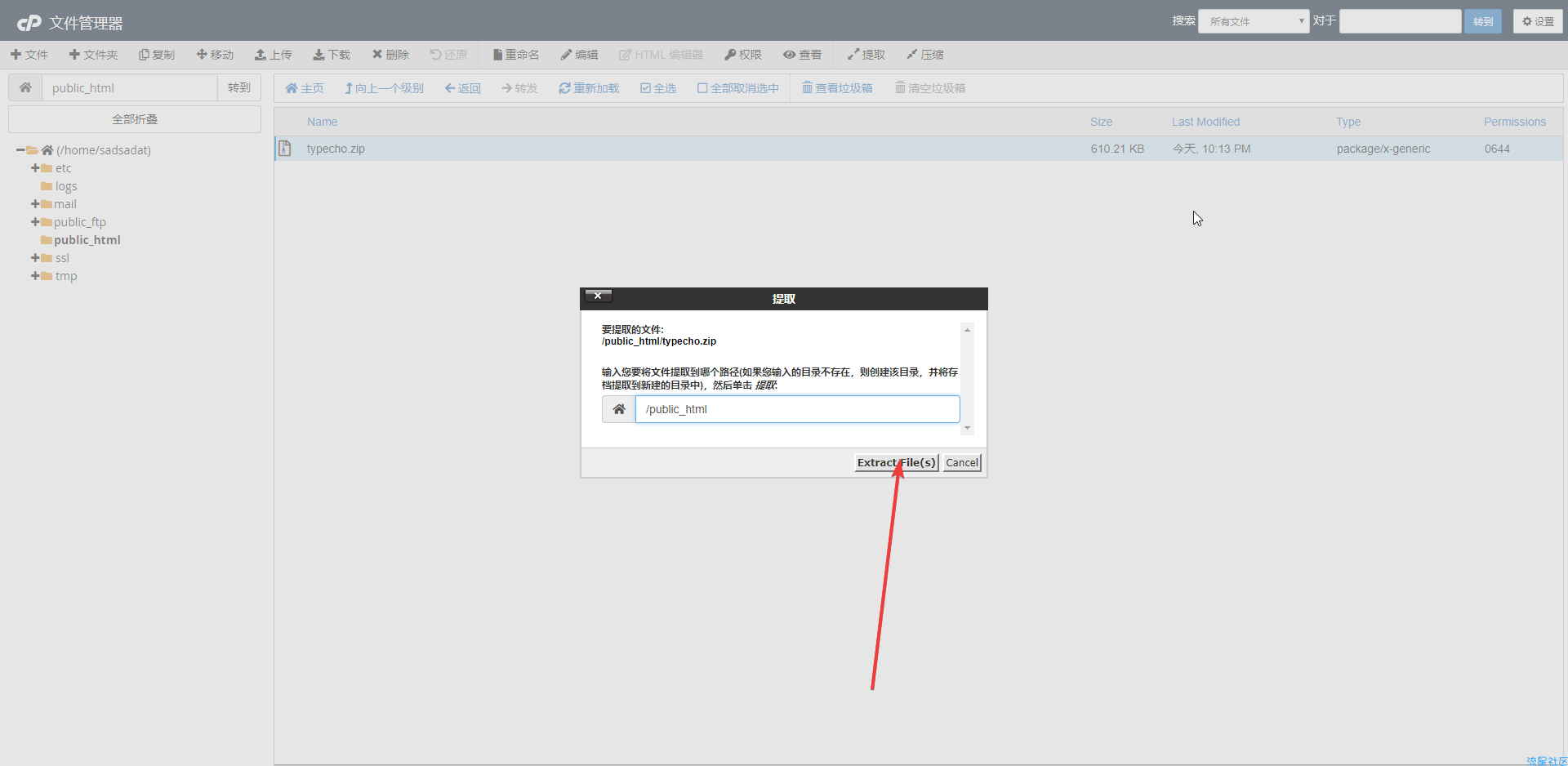Screen dimensions: 1568x766
Task: Click the 下载 download tool
Action: pyautogui.click(x=332, y=55)
